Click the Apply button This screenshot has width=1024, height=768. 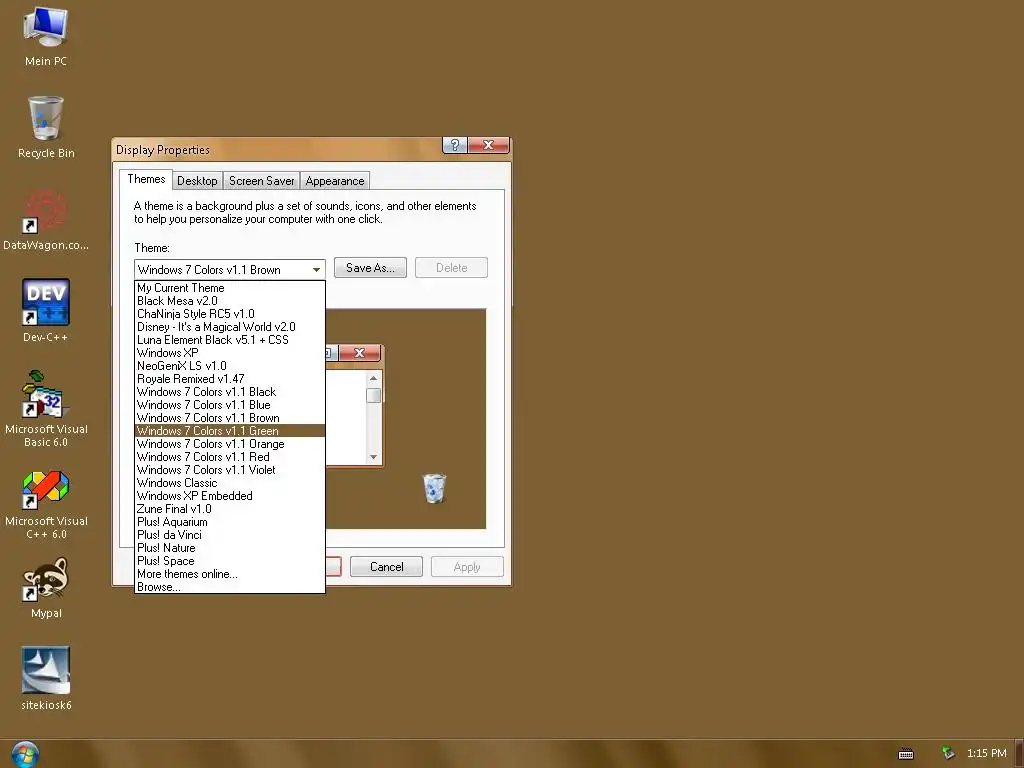coord(467,567)
